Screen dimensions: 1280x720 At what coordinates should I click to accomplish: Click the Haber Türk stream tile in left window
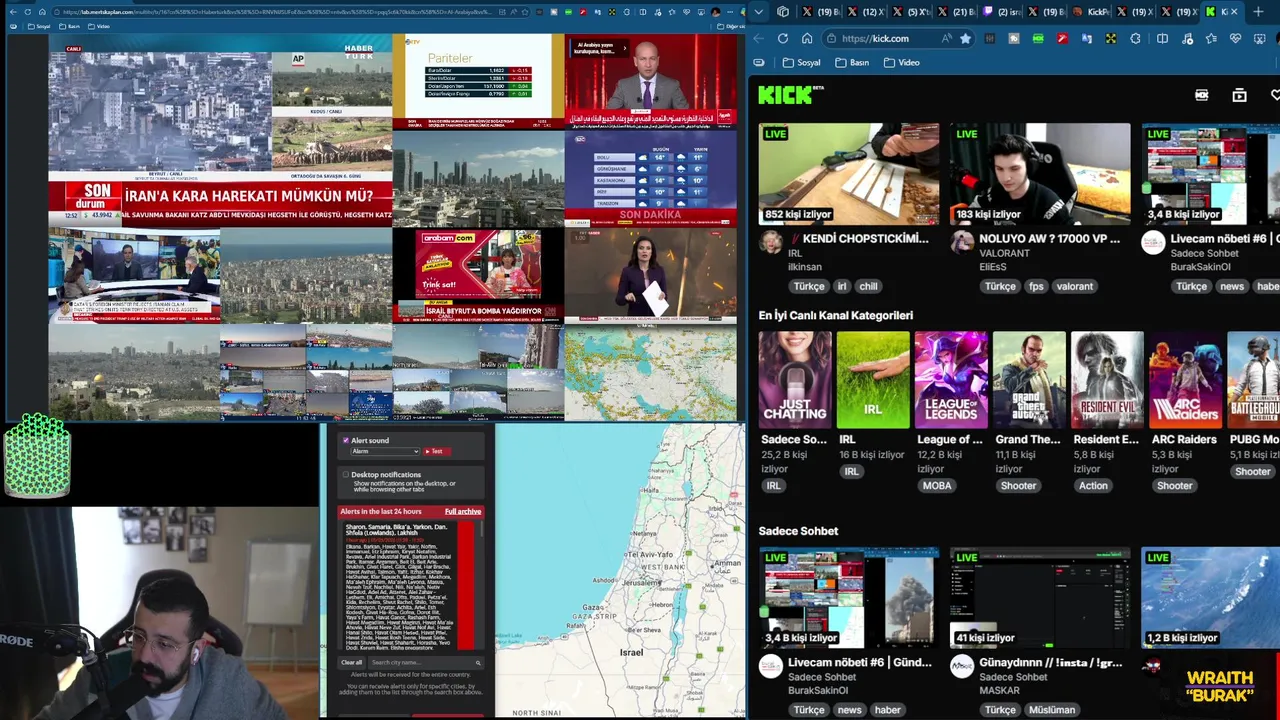point(220,130)
